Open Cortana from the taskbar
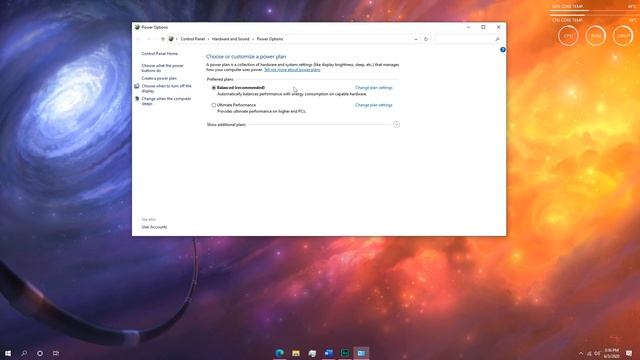The height and width of the screenshot is (360, 640). point(40,353)
